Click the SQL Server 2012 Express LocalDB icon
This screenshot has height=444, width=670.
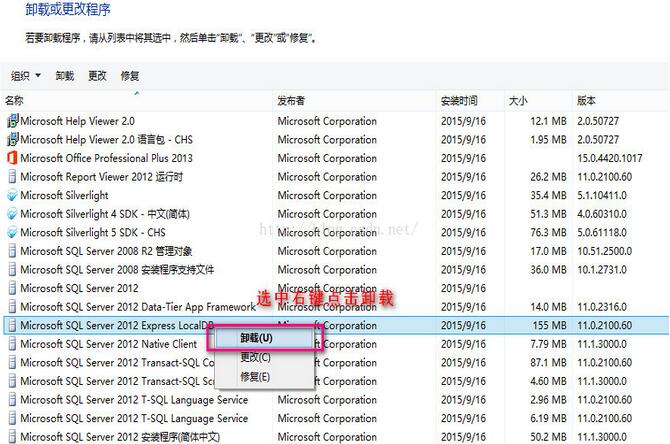[x=12, y=325]
